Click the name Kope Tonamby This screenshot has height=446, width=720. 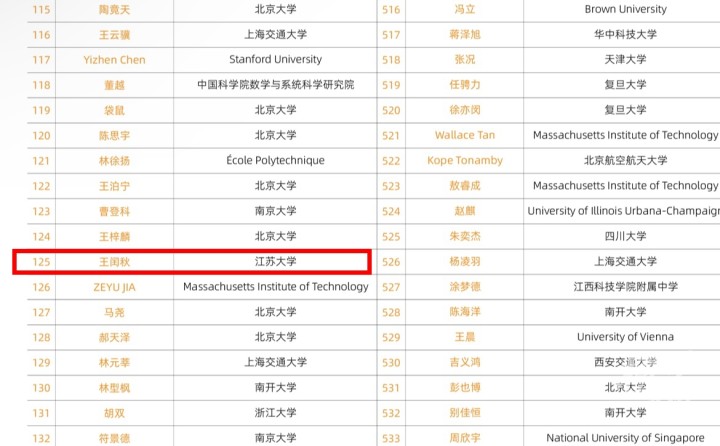point(465,161)
